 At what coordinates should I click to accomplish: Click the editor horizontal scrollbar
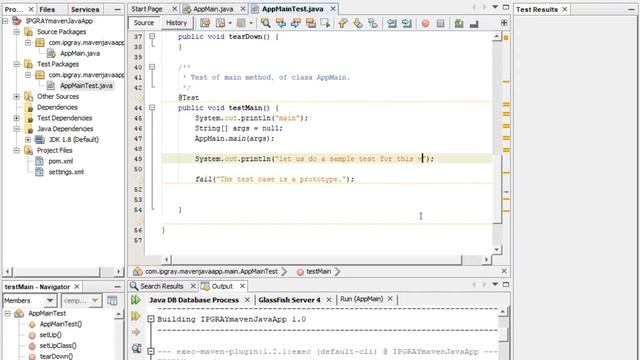[x=327, y=259]
